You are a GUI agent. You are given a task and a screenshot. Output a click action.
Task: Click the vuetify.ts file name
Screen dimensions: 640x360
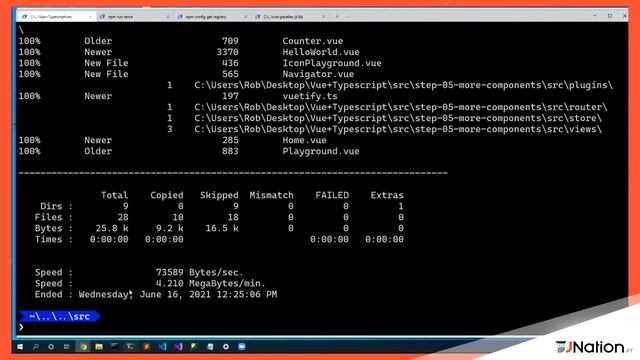[x=310, y=96]
